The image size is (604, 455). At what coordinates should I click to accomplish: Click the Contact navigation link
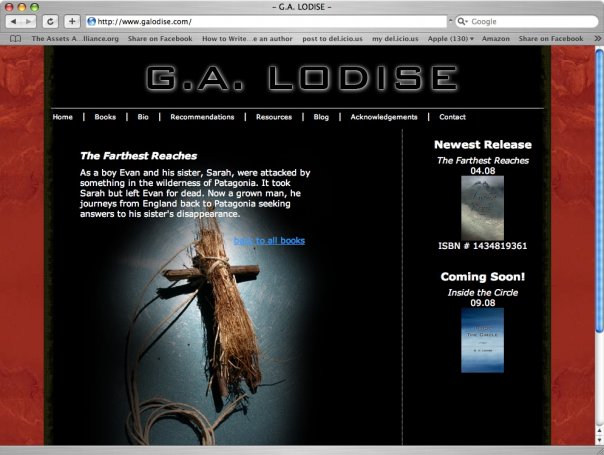[x=452, y=117]
